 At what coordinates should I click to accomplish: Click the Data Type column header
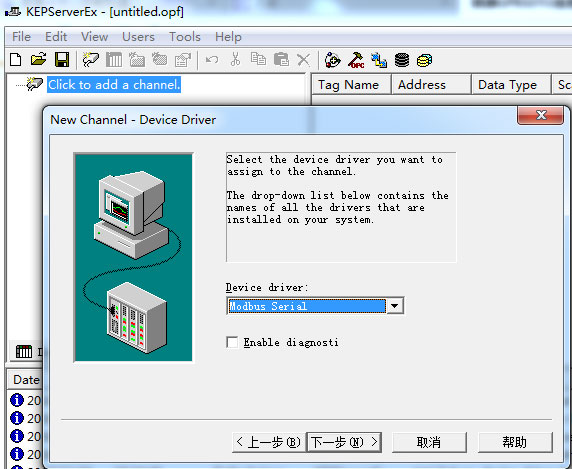(x=511, y=85)
